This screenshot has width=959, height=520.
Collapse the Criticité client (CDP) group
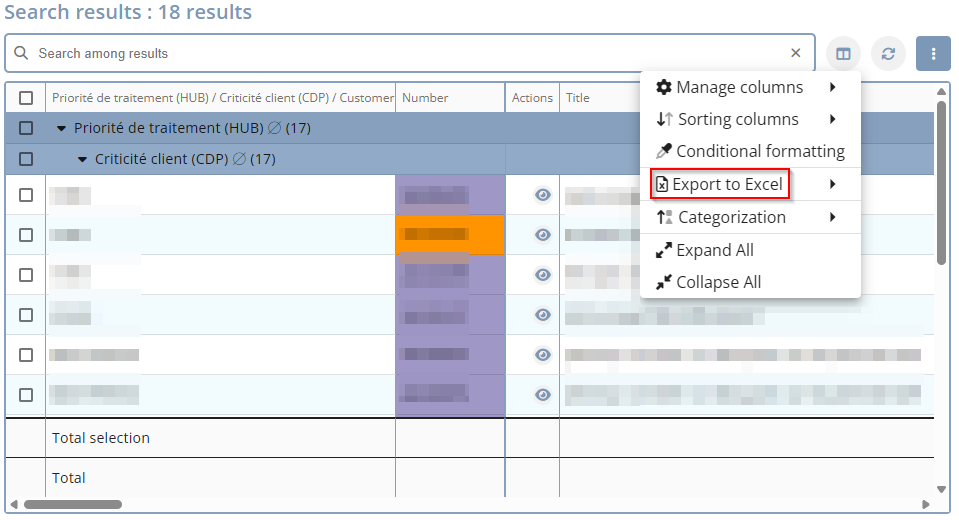click(82, 160)
